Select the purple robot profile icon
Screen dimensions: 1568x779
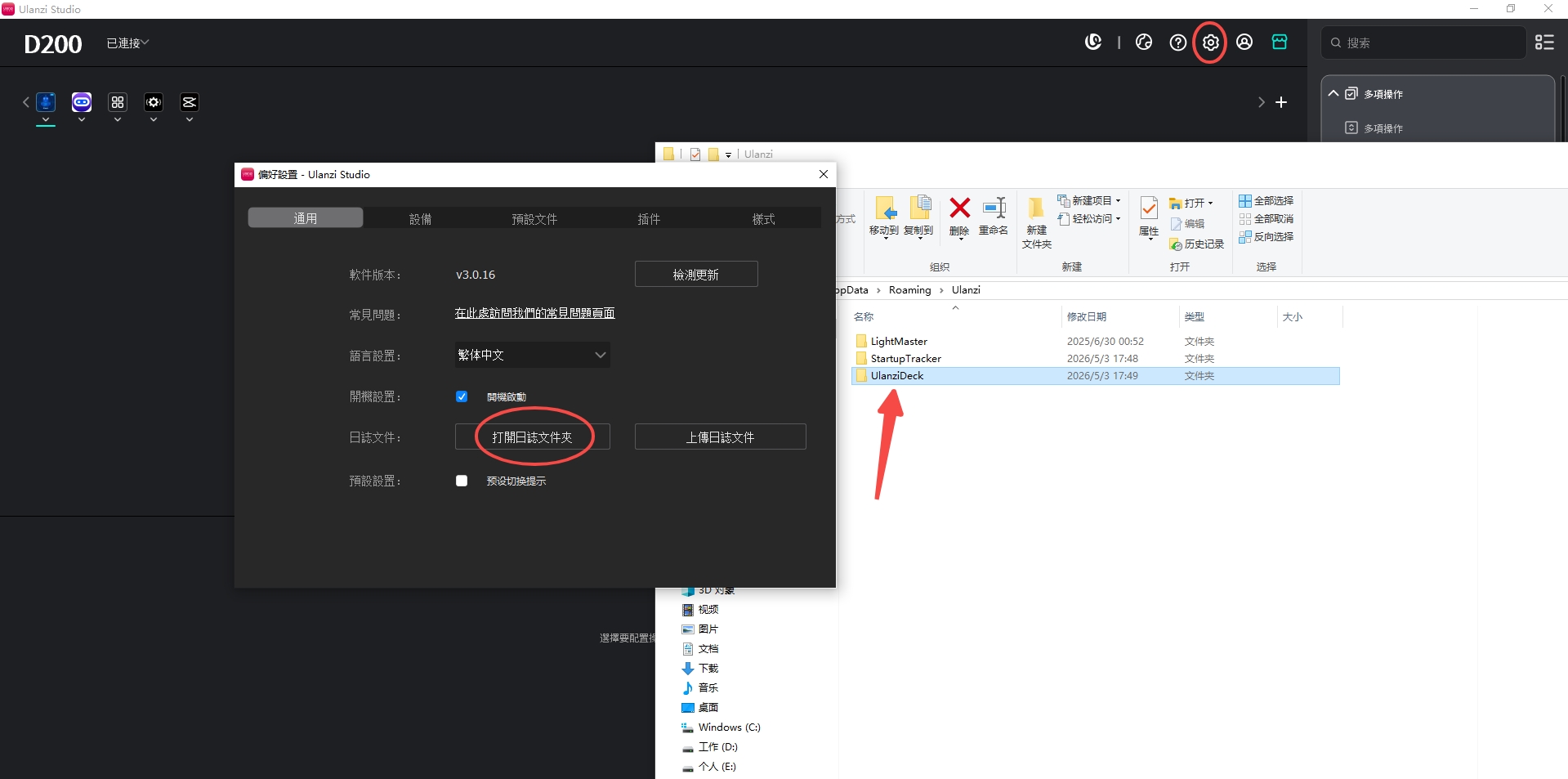point(82,102)
